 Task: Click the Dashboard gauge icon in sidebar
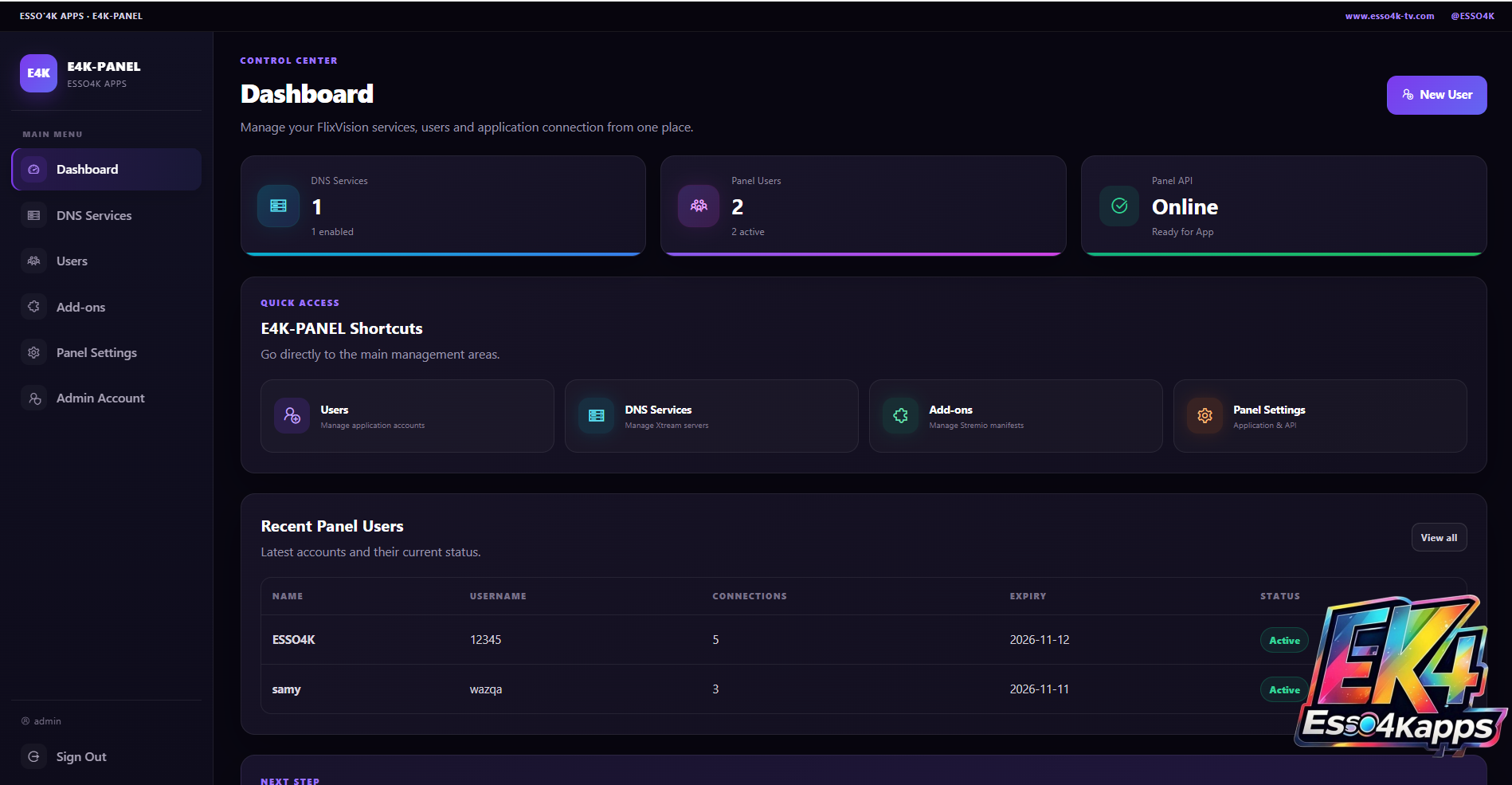[x=33, y=170]
